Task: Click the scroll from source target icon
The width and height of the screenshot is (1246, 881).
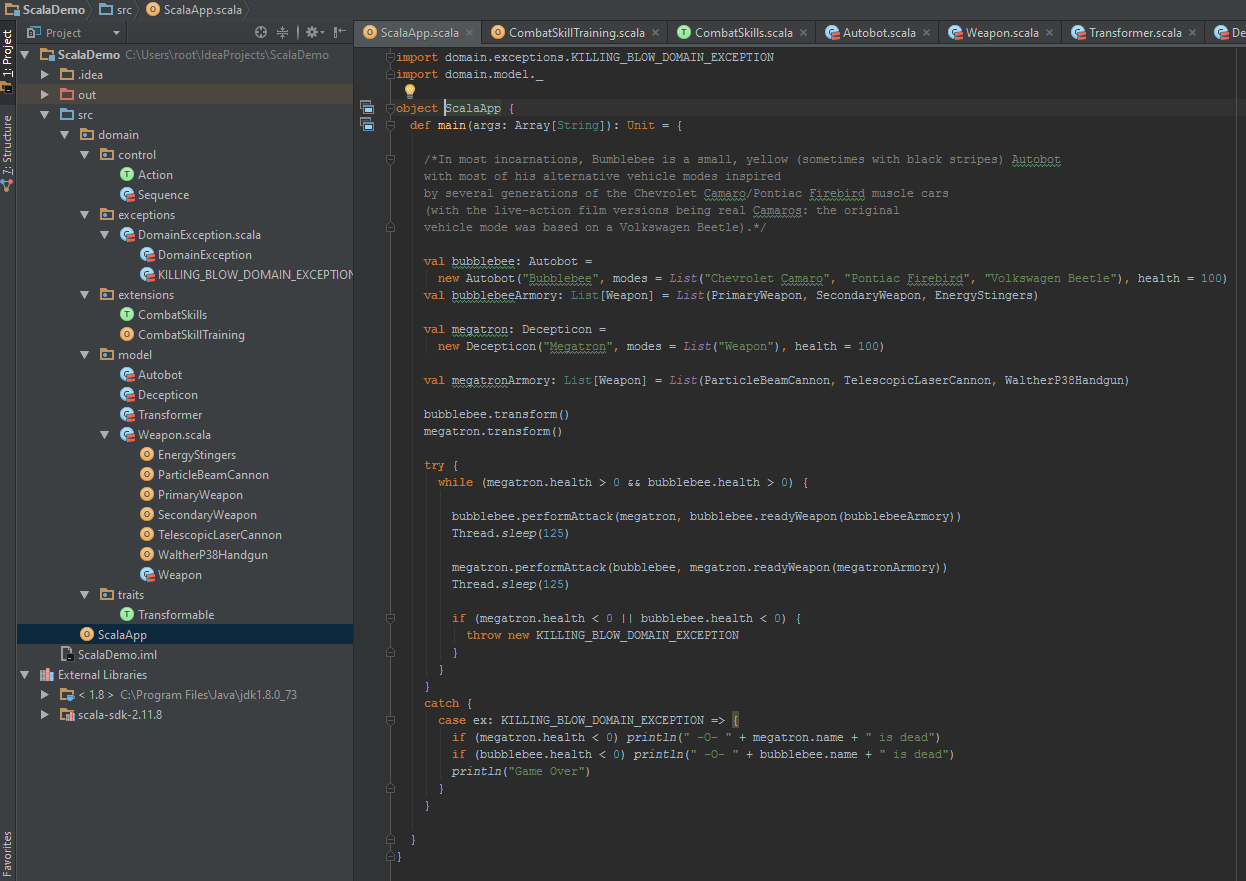Action: point(261,33)
